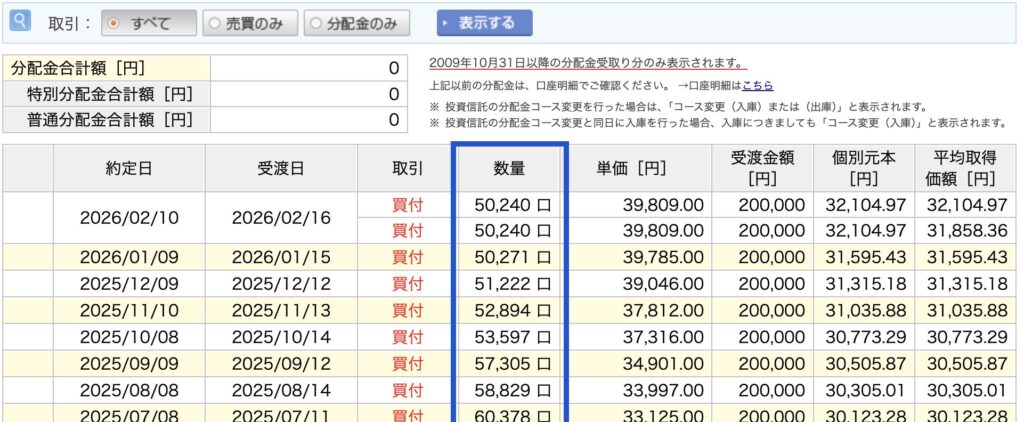Image resolution: width=1024 pixels, height=422 pixels.
Task: Click 買付 in the 2025/12/09 row
Action: (x=407, y=283)
